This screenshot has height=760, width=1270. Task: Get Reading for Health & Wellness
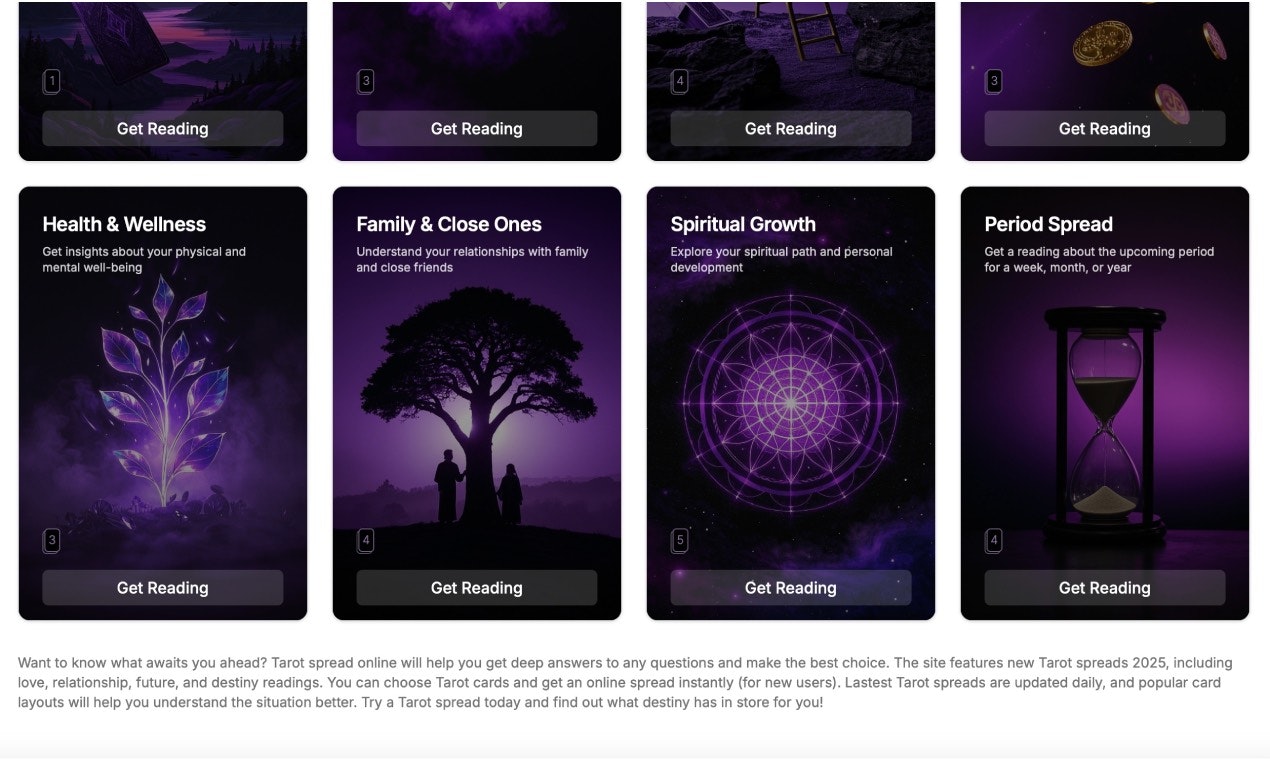pyautogui.click(x=163, y=588)
